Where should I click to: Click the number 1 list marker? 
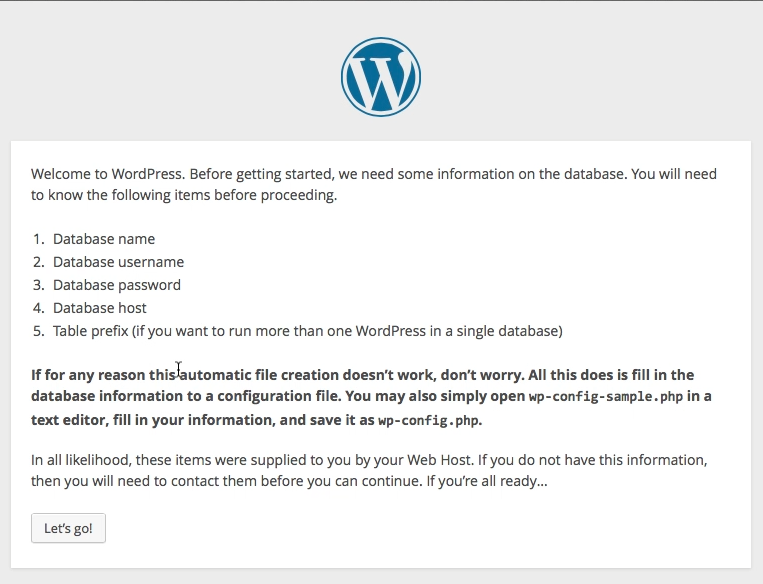tap(38, 239)
